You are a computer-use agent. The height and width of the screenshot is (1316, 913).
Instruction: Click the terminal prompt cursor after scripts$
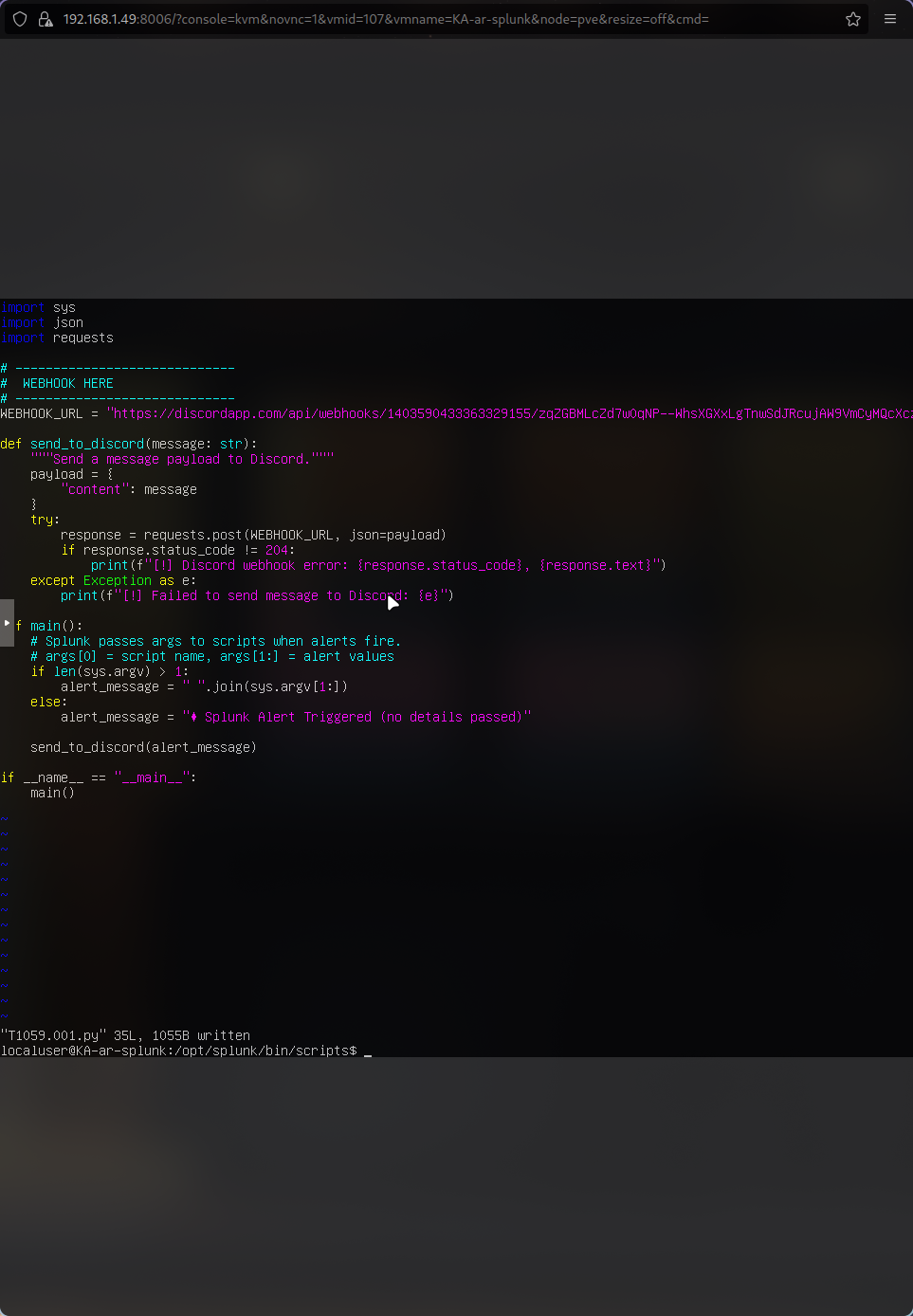[368, 1051]
